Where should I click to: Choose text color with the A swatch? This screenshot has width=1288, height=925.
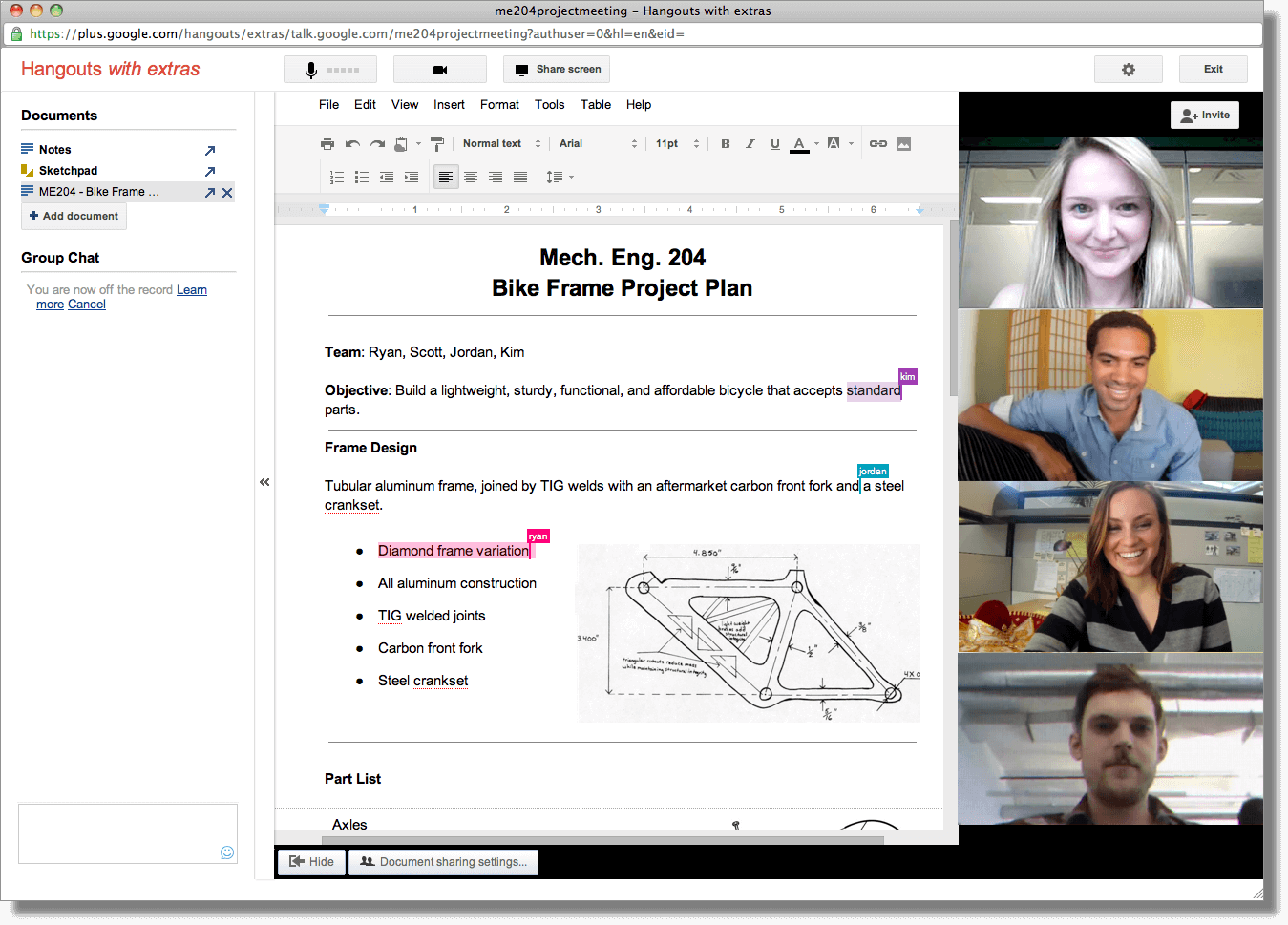click(x=800, y=144)
